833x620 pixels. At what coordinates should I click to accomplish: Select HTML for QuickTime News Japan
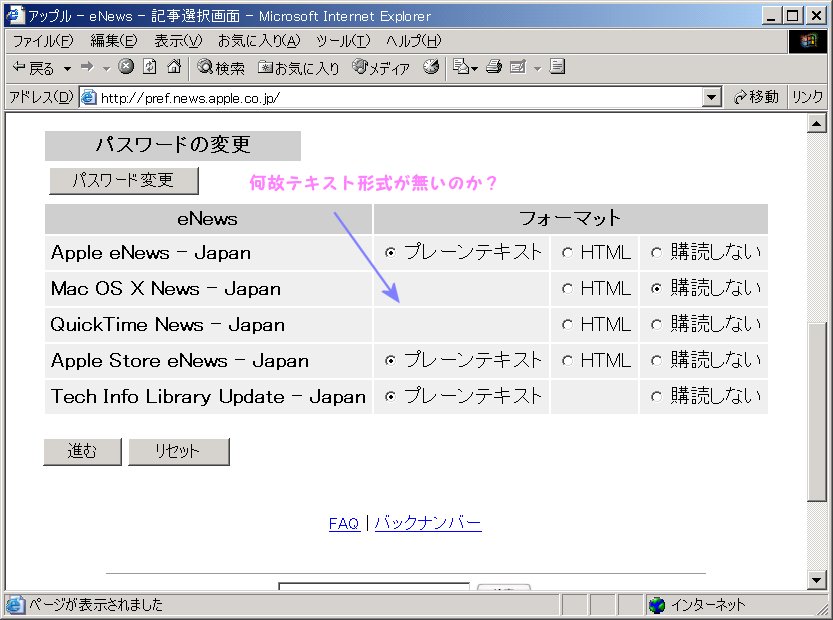(567, 325)
